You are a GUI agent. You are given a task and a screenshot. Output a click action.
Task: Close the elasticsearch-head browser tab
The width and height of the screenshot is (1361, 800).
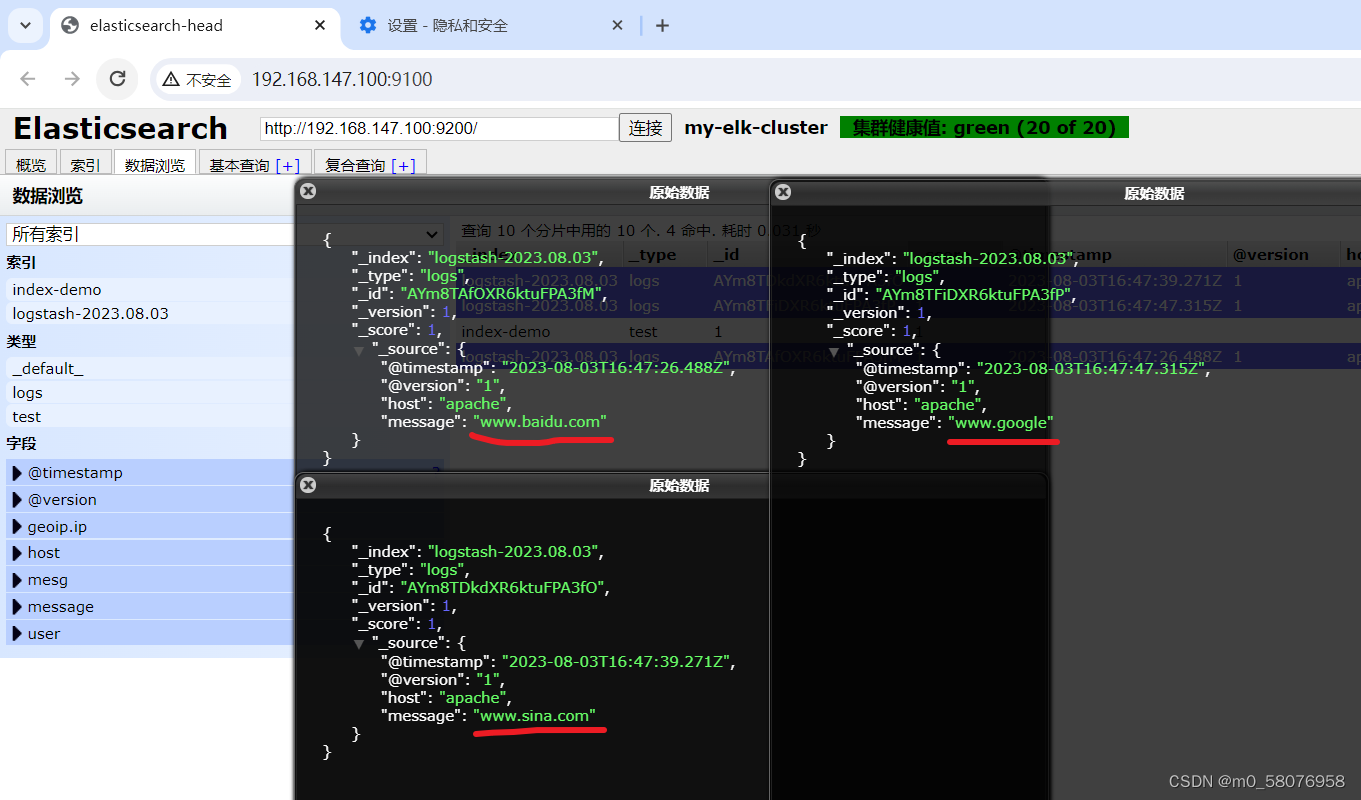(320, 26)
